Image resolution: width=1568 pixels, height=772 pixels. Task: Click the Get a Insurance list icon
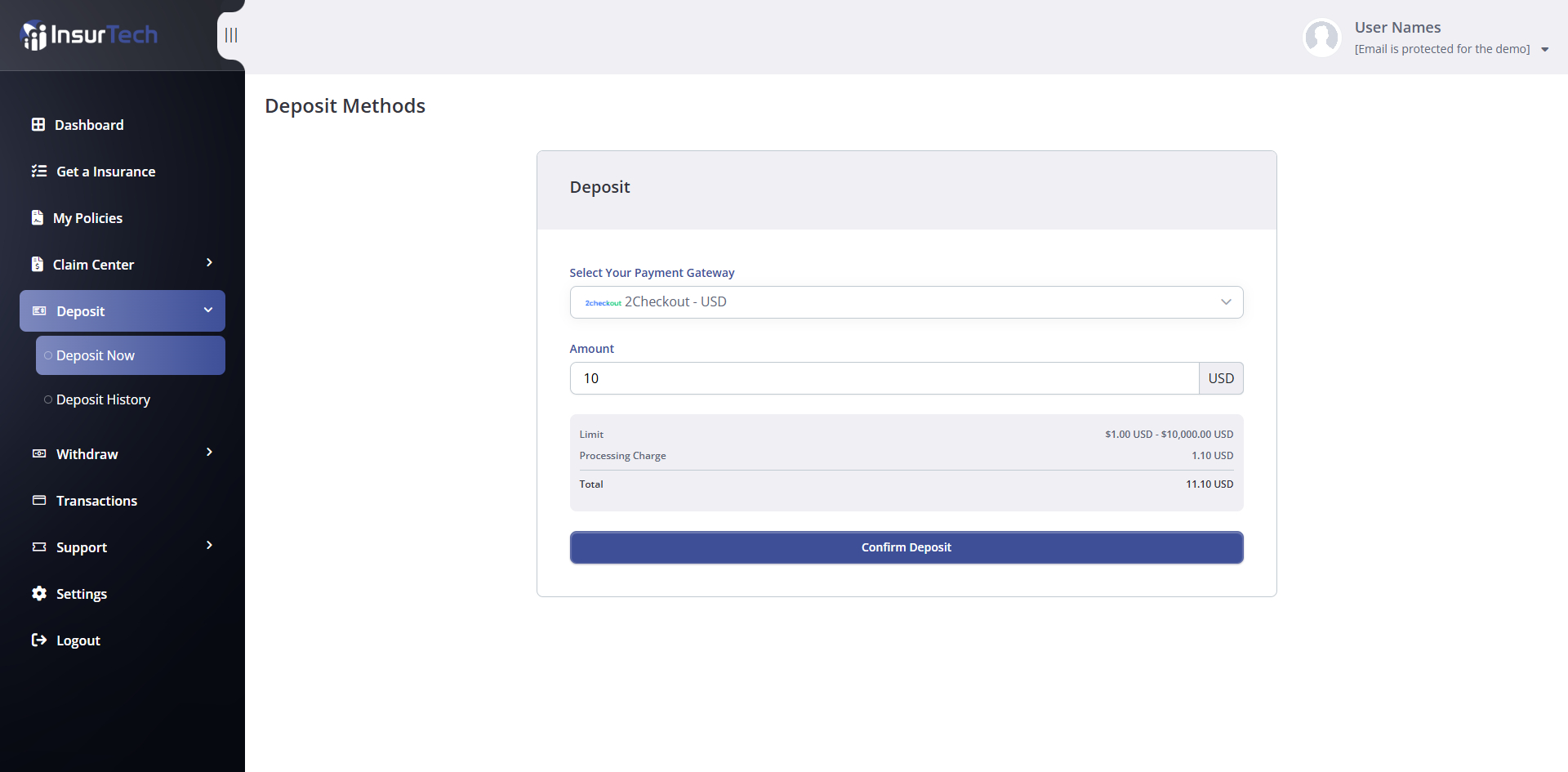[x=39, y=171]
